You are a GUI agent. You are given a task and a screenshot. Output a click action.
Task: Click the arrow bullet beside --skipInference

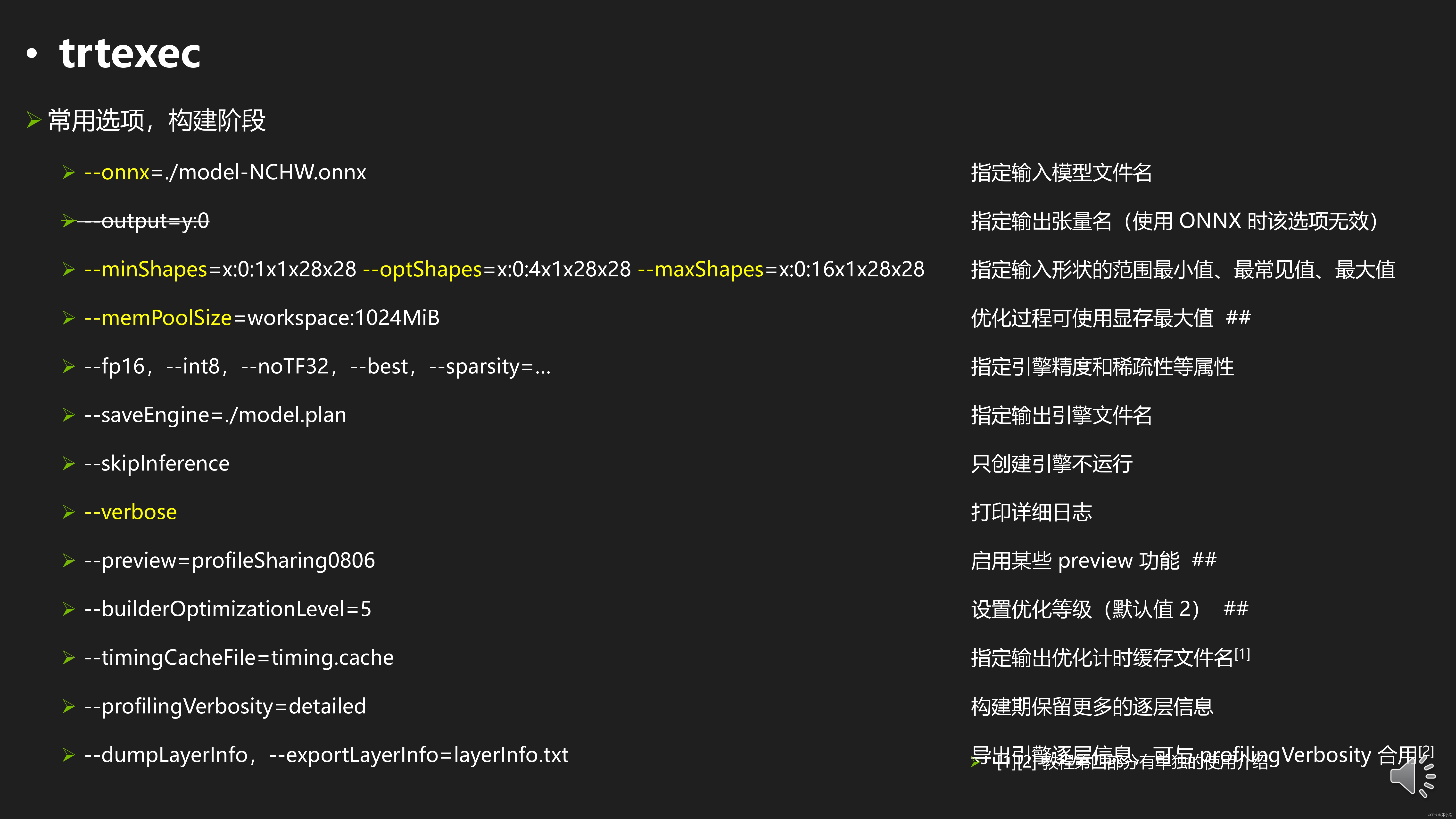(x=68, y=464)
